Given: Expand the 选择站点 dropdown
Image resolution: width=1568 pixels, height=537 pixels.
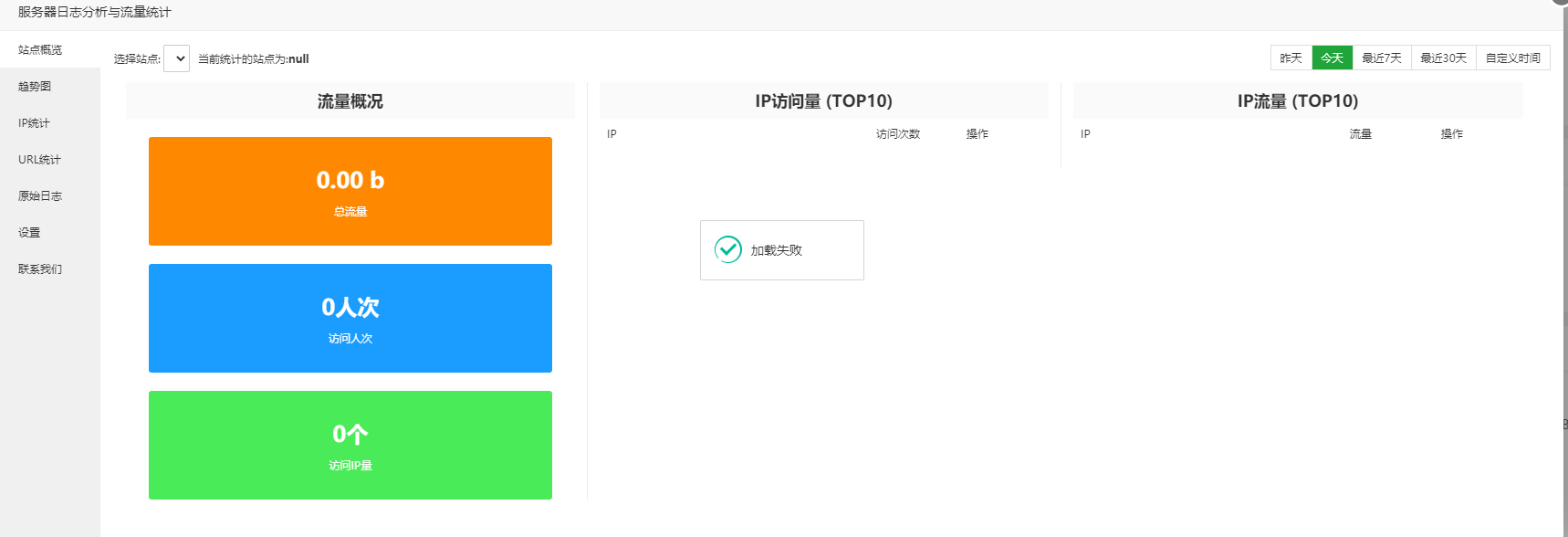Looking at the screenshot, I should point(176,58).
